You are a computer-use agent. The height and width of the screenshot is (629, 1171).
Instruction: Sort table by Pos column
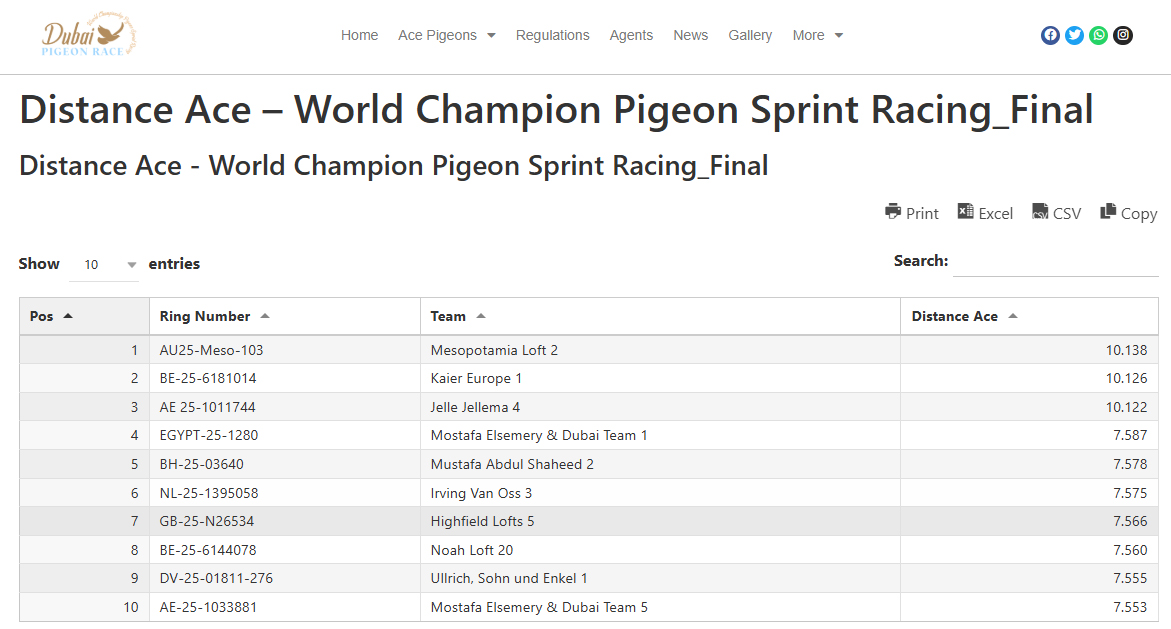pyautogui.click(x=52, y=316)
